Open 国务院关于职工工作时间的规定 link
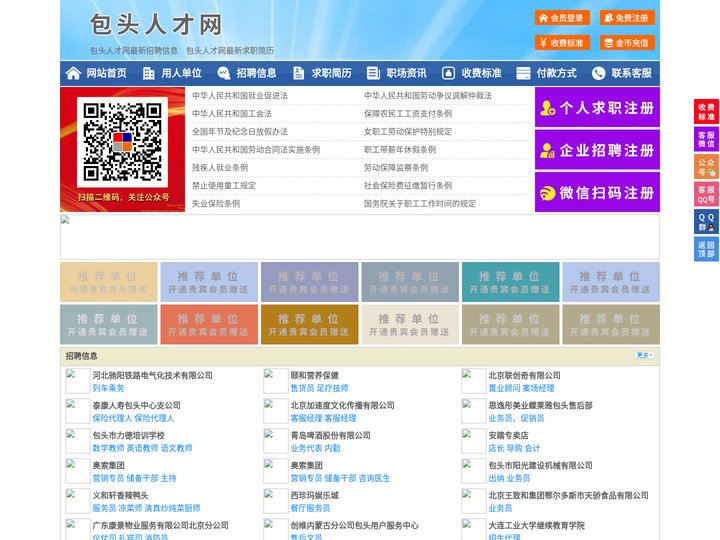The width and height of the screenshot is (720, 540). [420, 203]
